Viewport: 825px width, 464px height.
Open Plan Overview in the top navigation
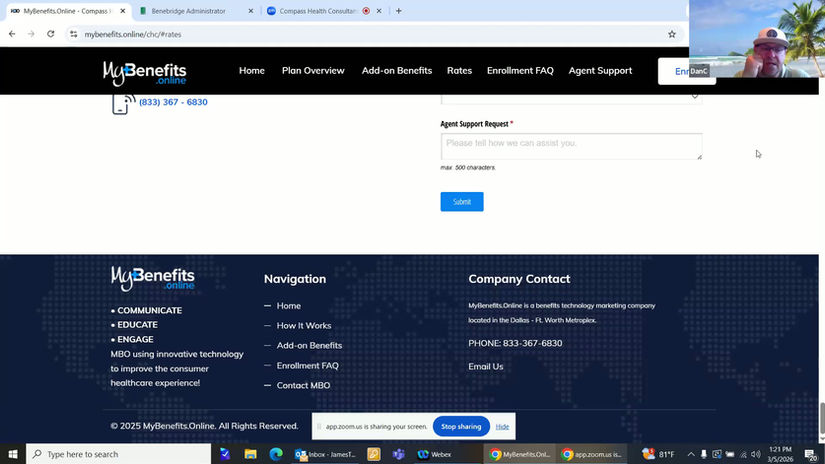(313, 70)
